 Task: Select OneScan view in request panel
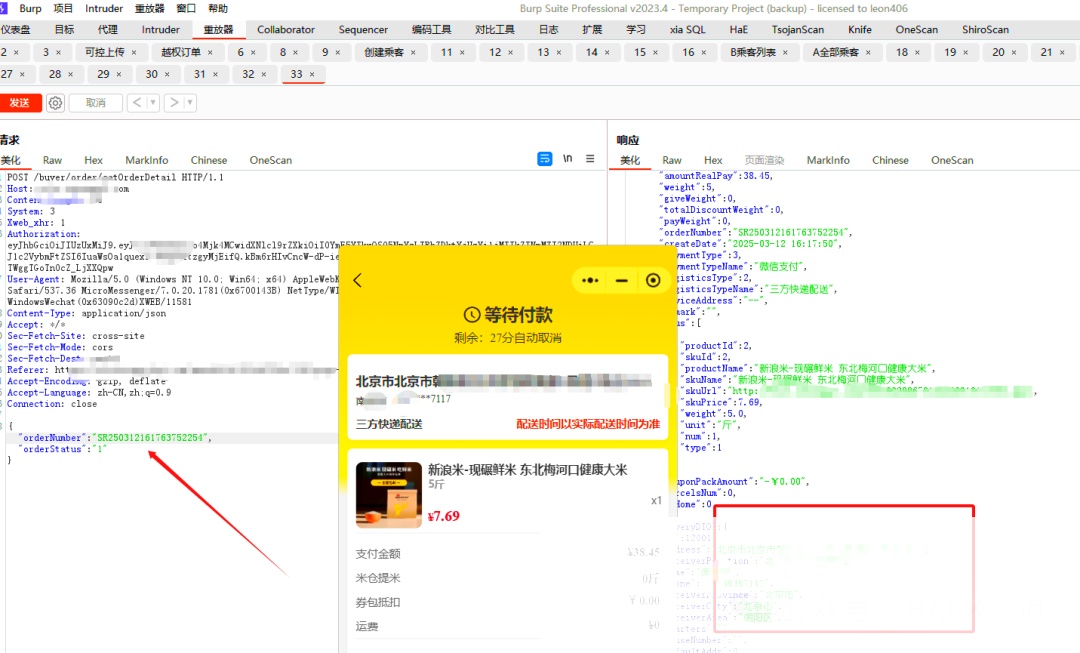pyautogui.click(x=271, y=160)
